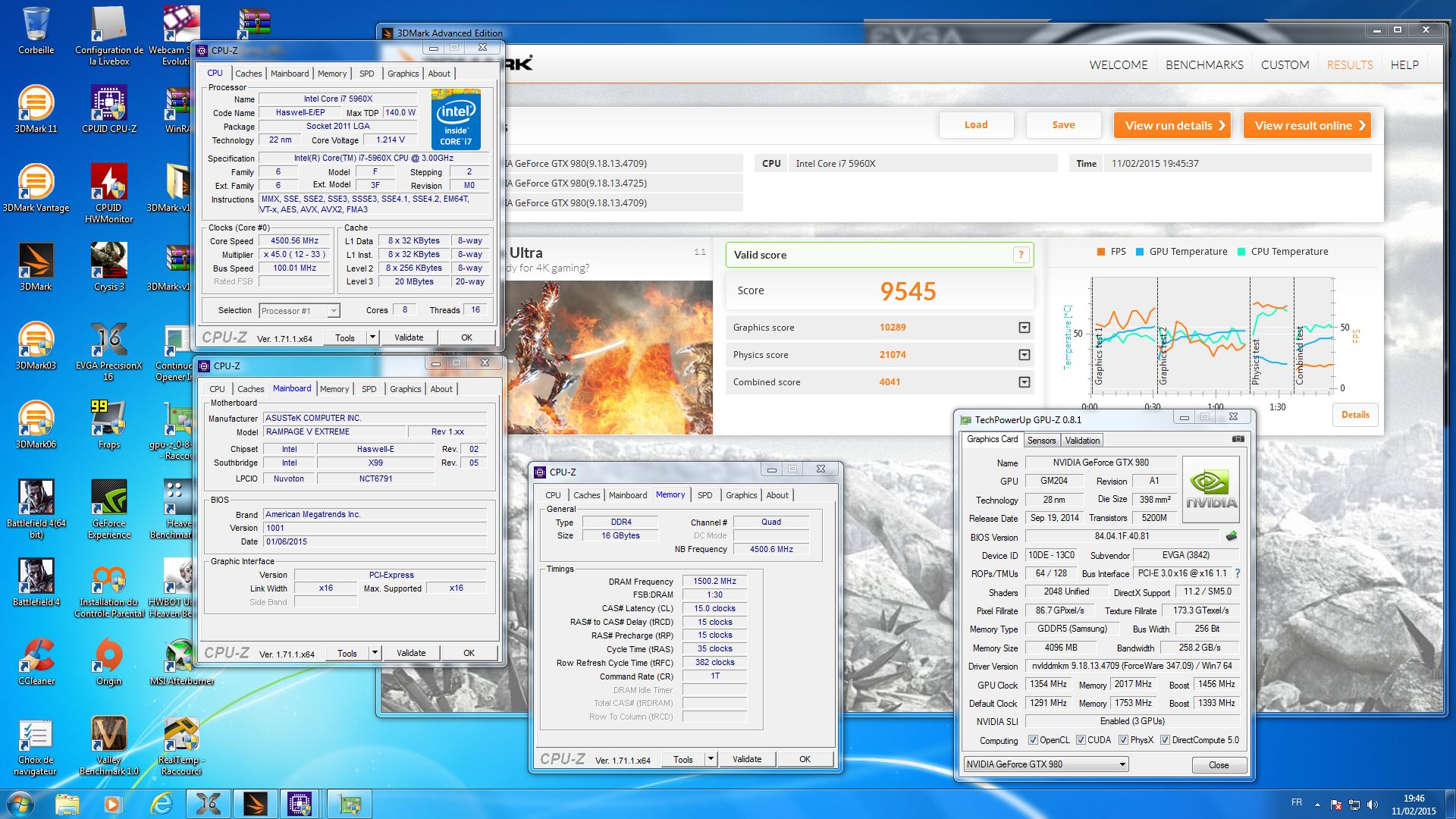
Task: Click the Save button in 3DMark
Action: click(1063, 125)
